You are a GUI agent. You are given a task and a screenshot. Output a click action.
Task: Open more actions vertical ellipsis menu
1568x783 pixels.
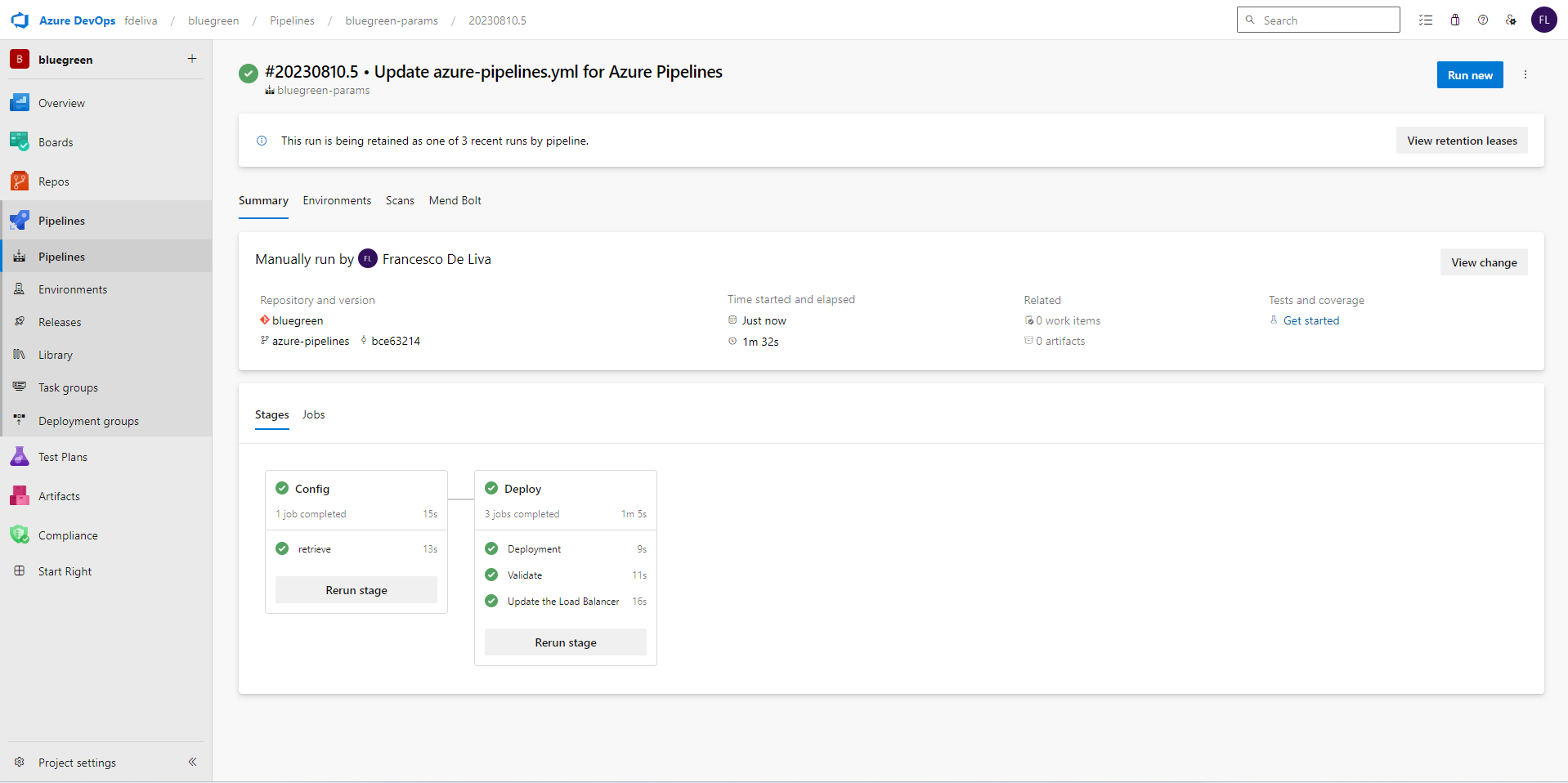1525,74
